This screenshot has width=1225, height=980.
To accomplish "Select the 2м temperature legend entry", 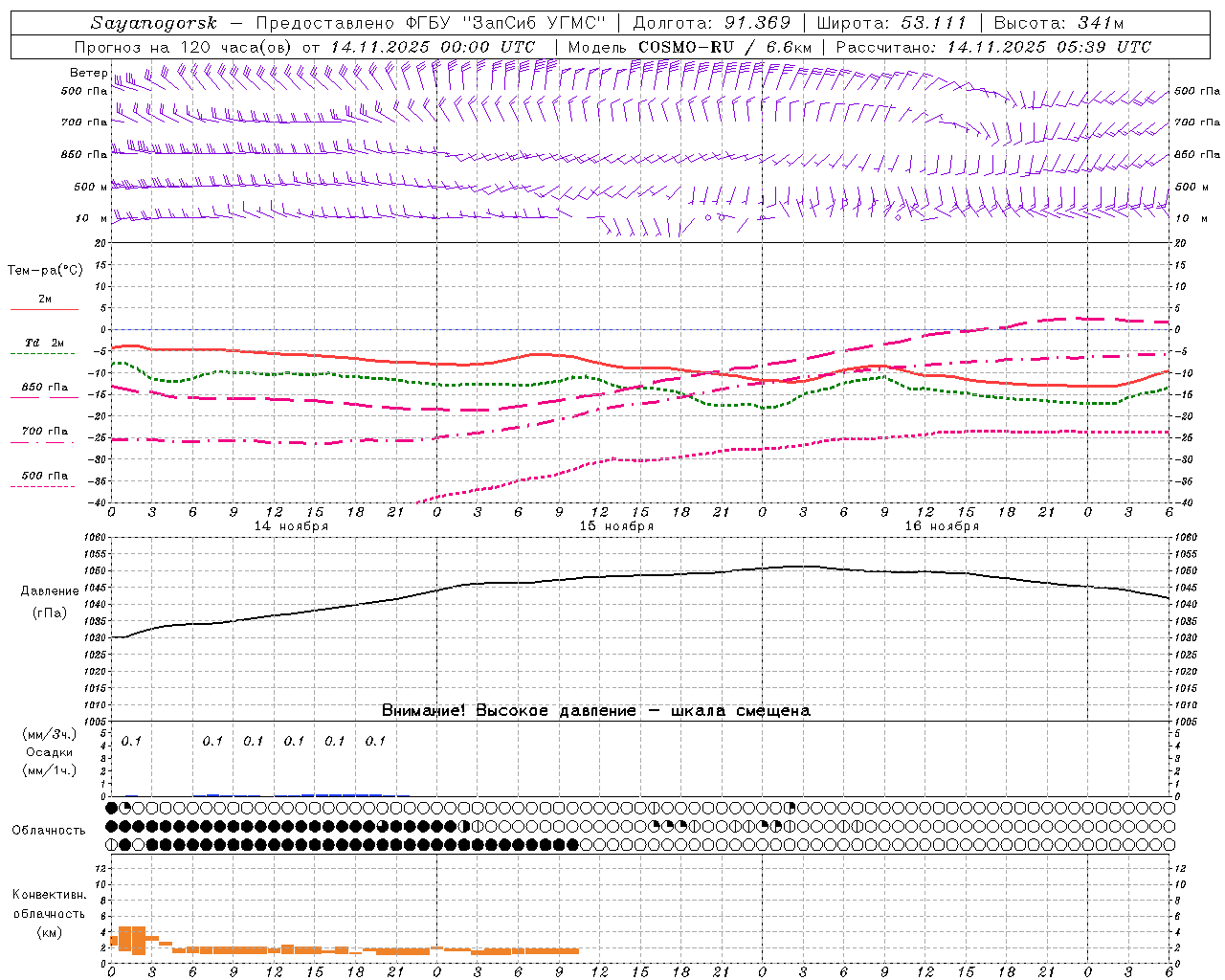I will click(x=45, y=299).
